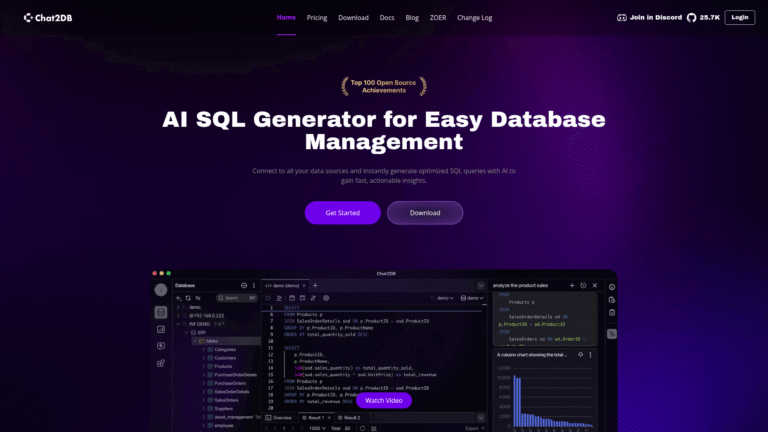
Task: Click the add connection plus icon above tree
Action: tap(179, 298)
